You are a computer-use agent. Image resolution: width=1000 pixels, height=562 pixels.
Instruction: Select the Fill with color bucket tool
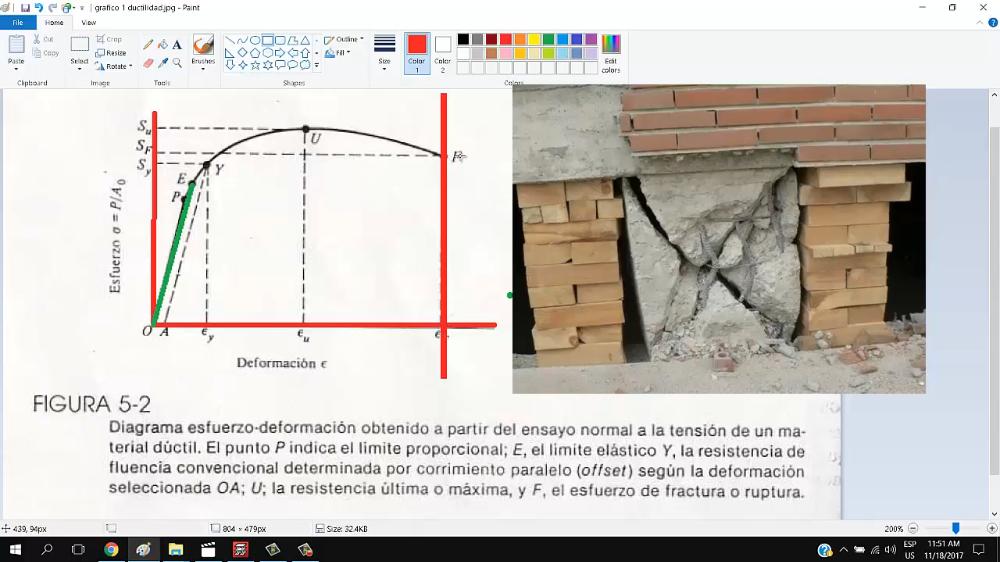[x=163, y=44]
